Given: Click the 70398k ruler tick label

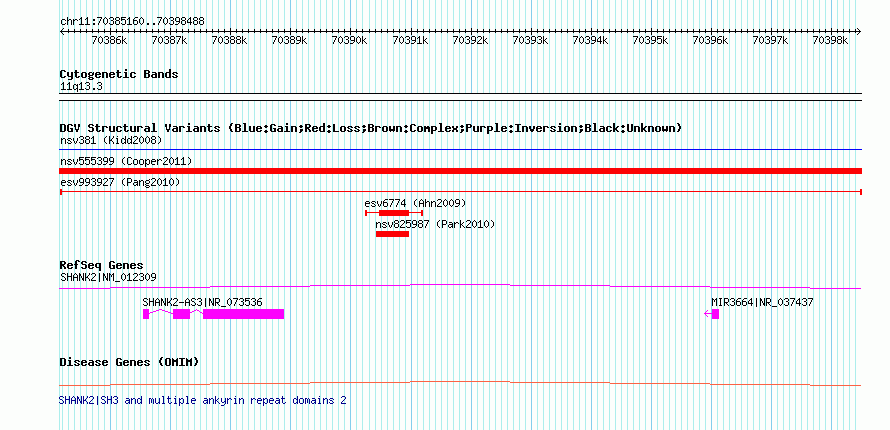Looking at the screenshot, I should click(831, 40).
